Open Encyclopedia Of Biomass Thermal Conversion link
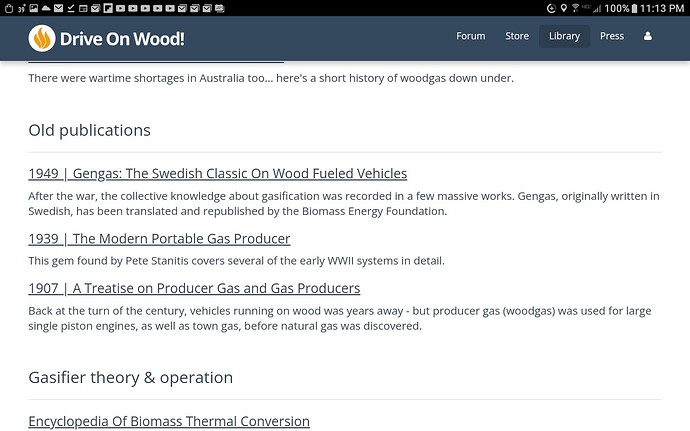690x431 pixels. (x=169, y=421)
